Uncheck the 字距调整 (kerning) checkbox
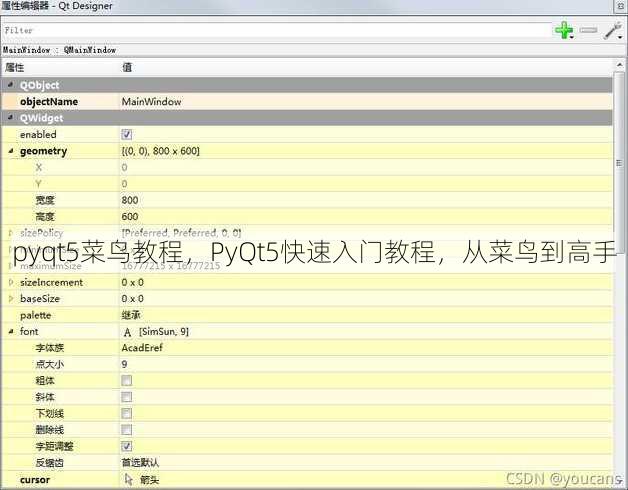 coord(127,446)
